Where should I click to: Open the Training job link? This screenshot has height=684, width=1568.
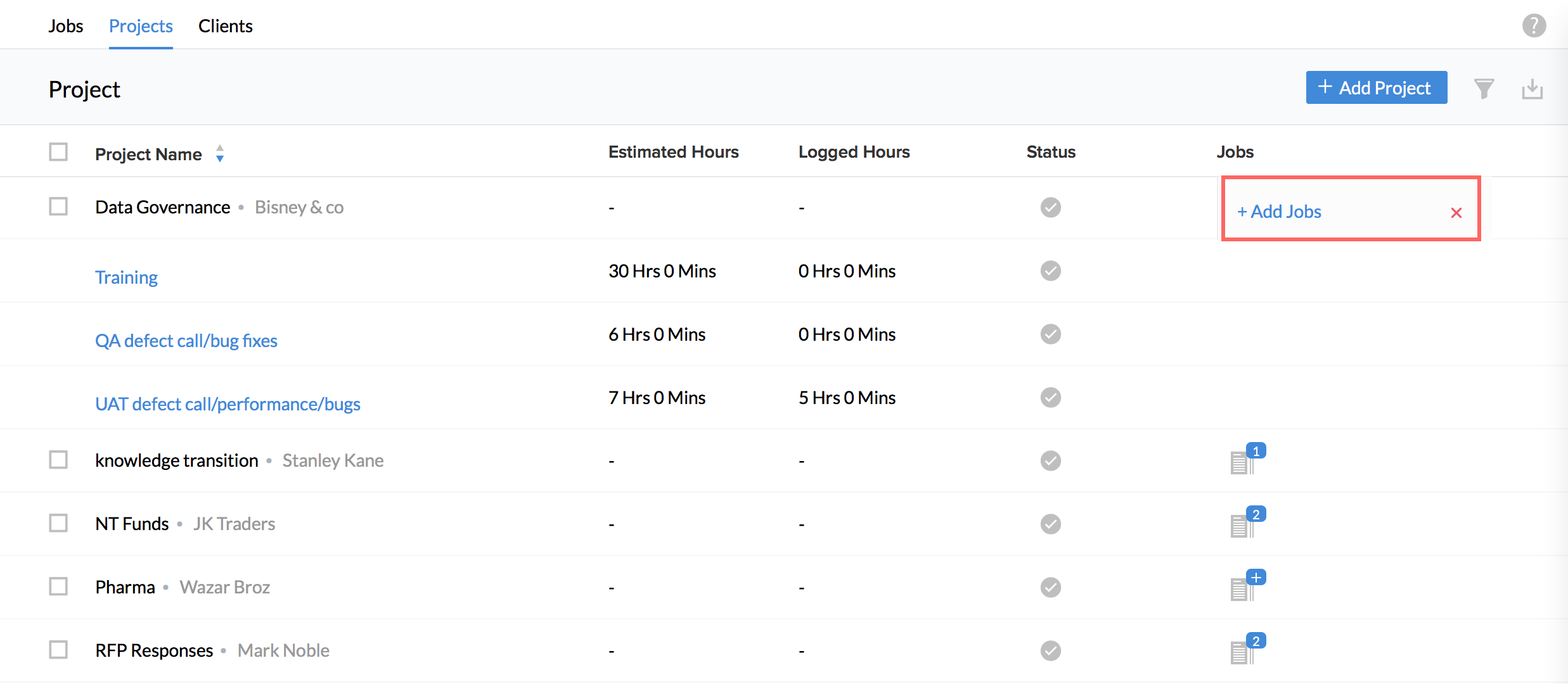[126, 277]
